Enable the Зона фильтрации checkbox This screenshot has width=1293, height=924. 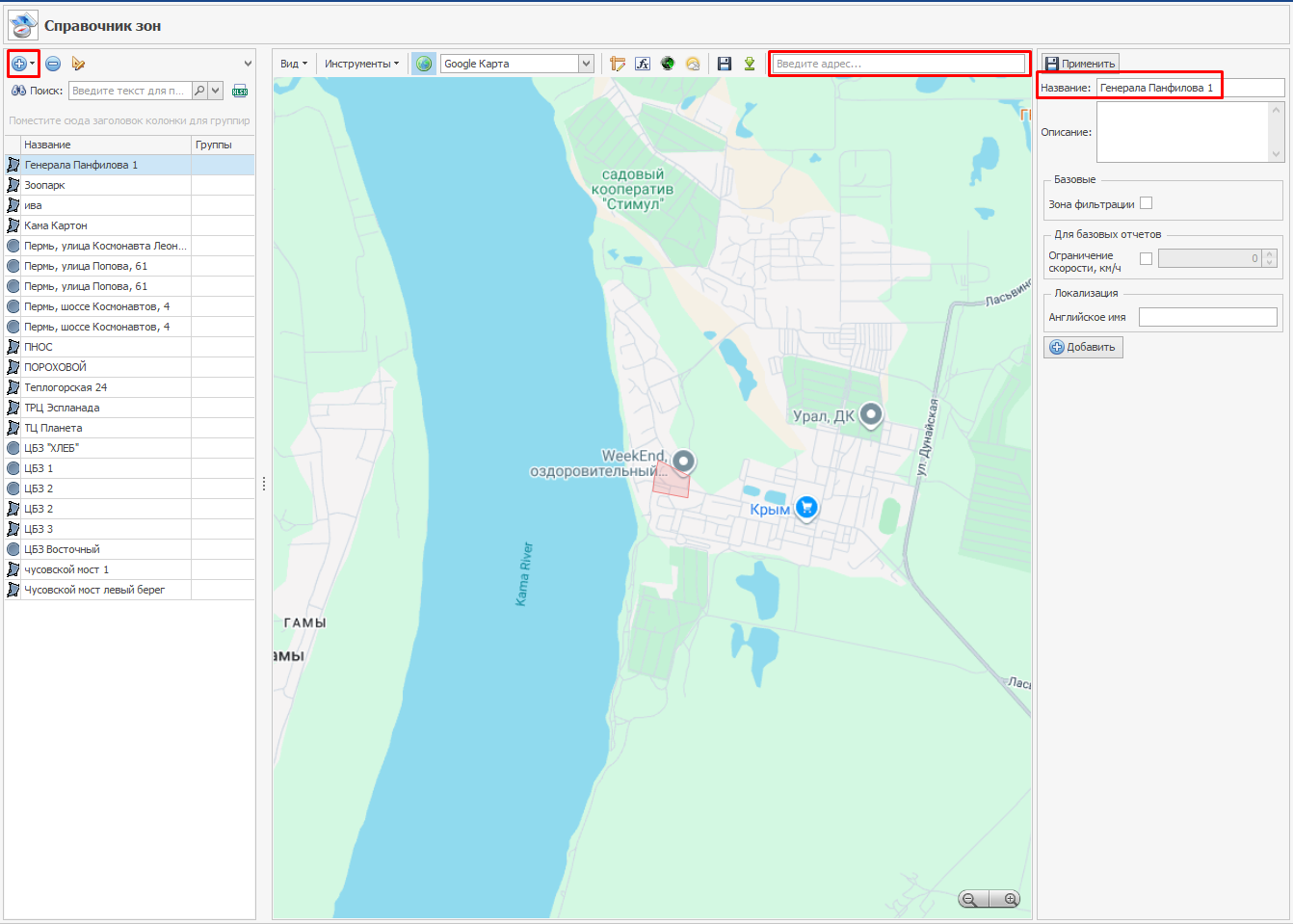[1146, 203]
